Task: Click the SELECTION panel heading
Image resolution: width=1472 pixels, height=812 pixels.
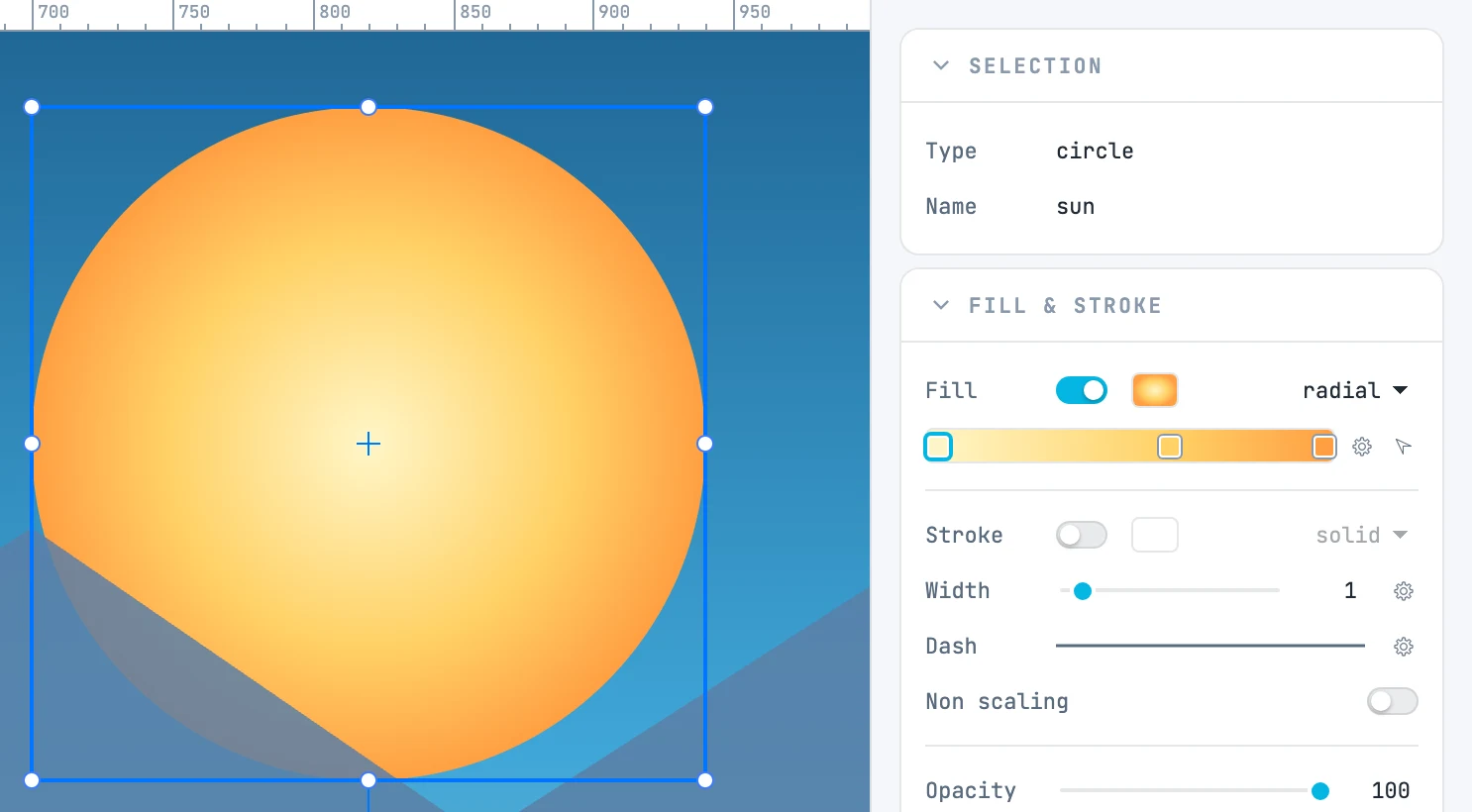Action: (x=1035, y=66)
